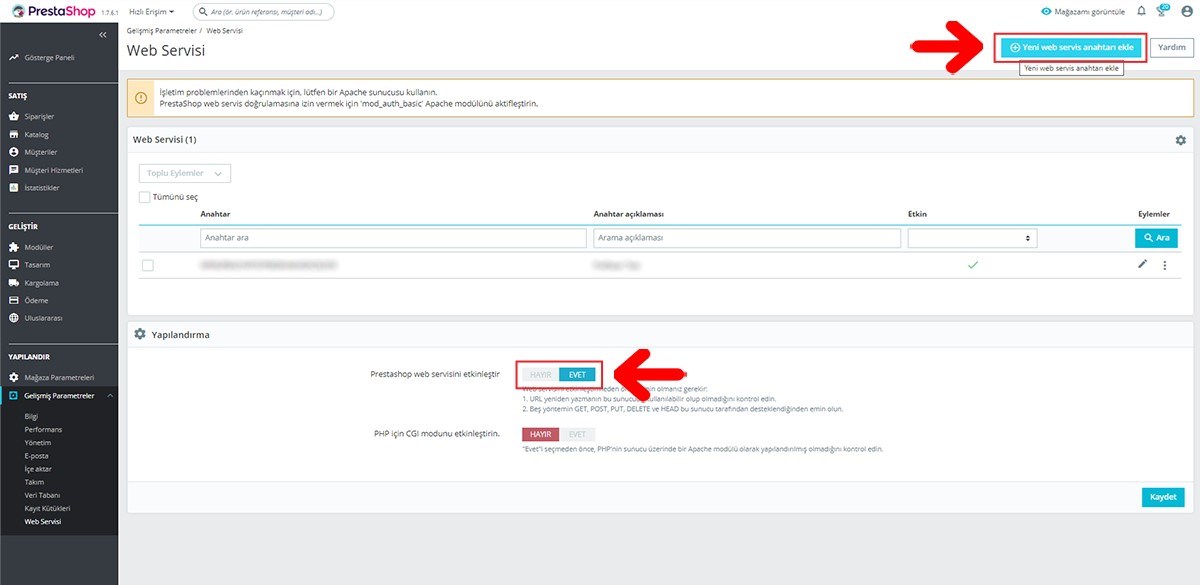This screenshot has height=585, width=1200.
Task: Open the user profile avatar icon
Action: pyautogui.click(x=1185, y=12)
